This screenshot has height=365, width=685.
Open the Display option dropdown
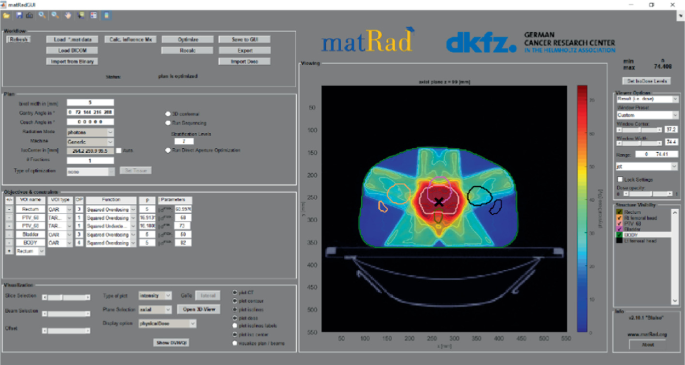click(x=167, y=324)
